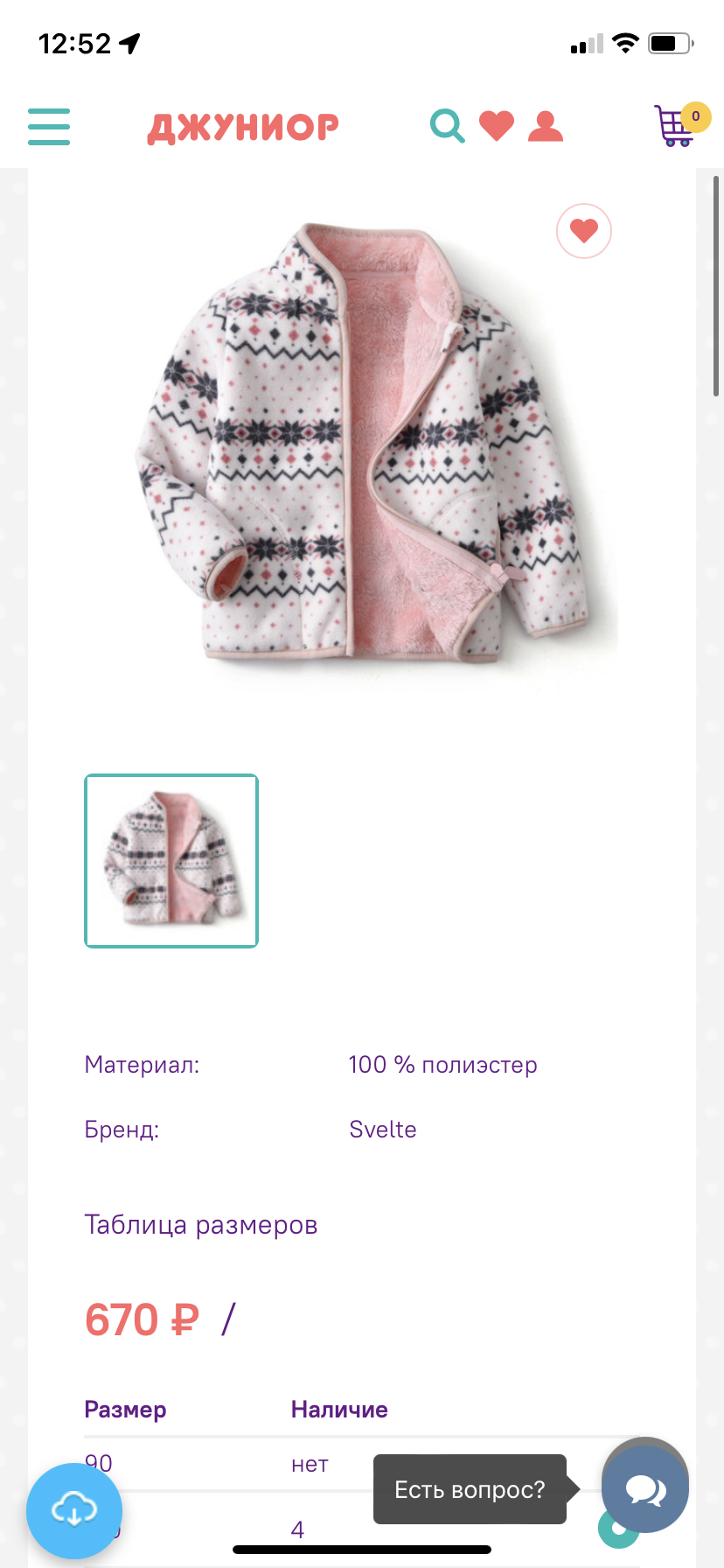The height and width of the screenshot is (1568, 724).
Task: Open the user account profile icon
Action: point(546,126)
